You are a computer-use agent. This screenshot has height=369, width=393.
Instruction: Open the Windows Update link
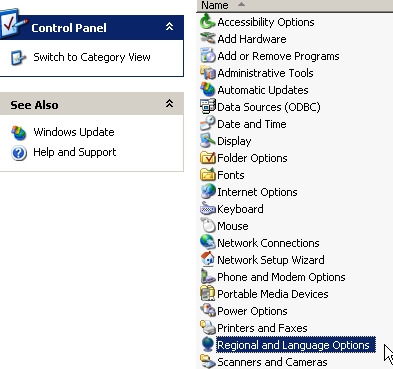point(74,132)
